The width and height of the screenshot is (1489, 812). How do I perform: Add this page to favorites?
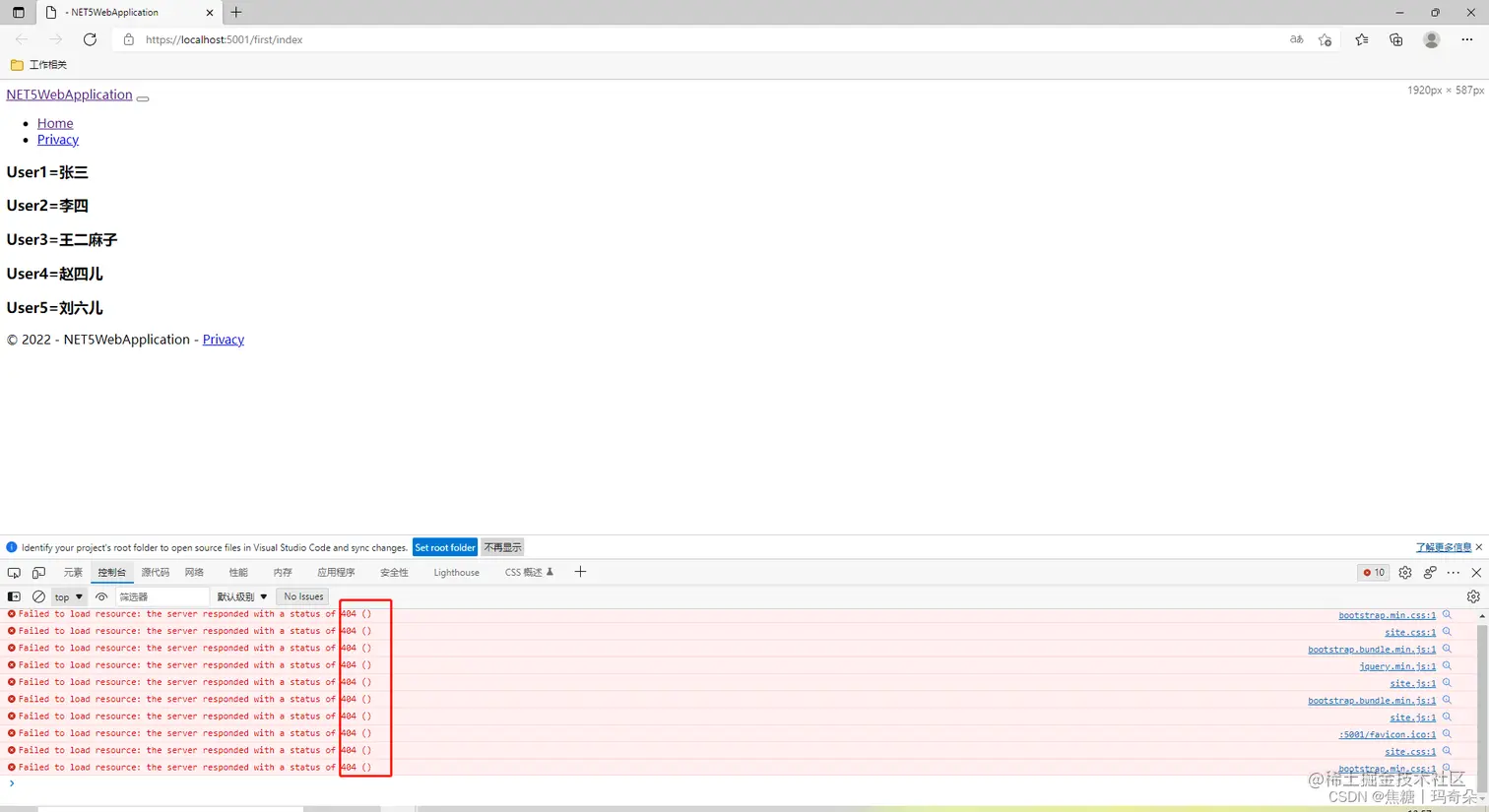1326,39
